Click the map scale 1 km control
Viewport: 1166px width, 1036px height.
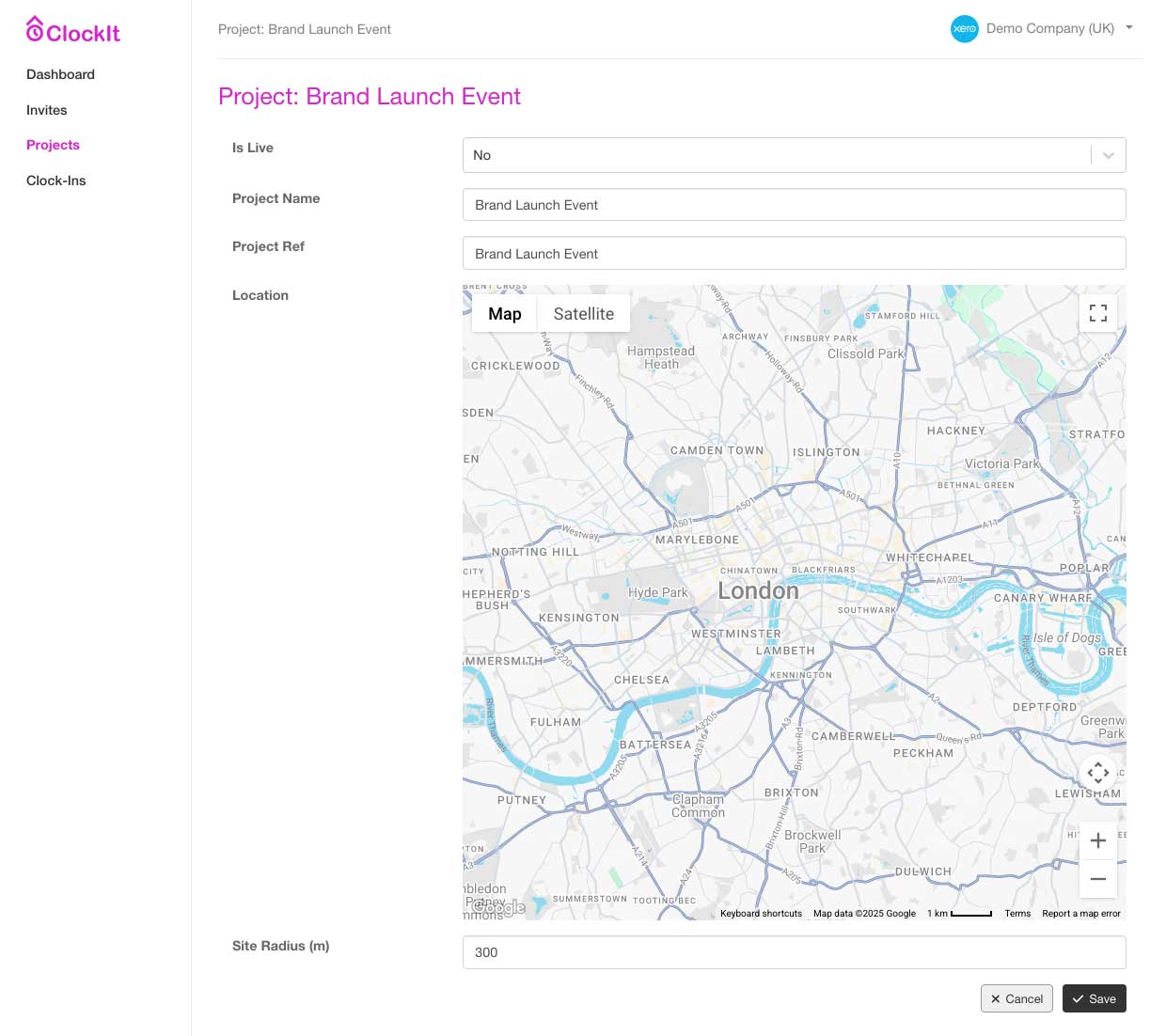(x=959, y=914)
